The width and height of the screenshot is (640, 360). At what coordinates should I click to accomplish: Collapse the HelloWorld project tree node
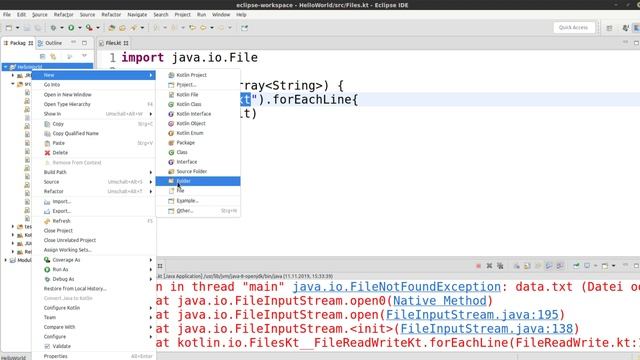coord(6,67)
